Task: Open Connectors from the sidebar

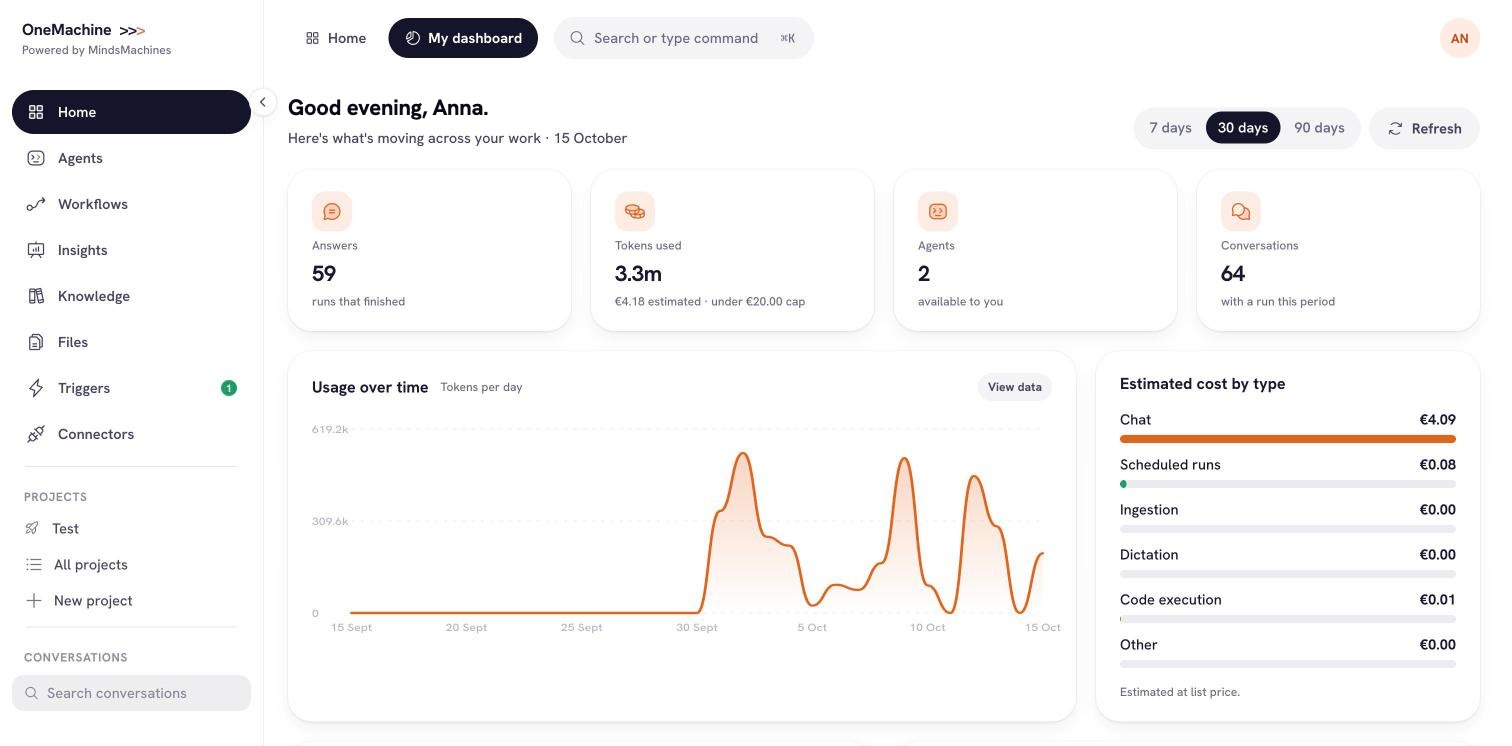Action: (131, 434)
